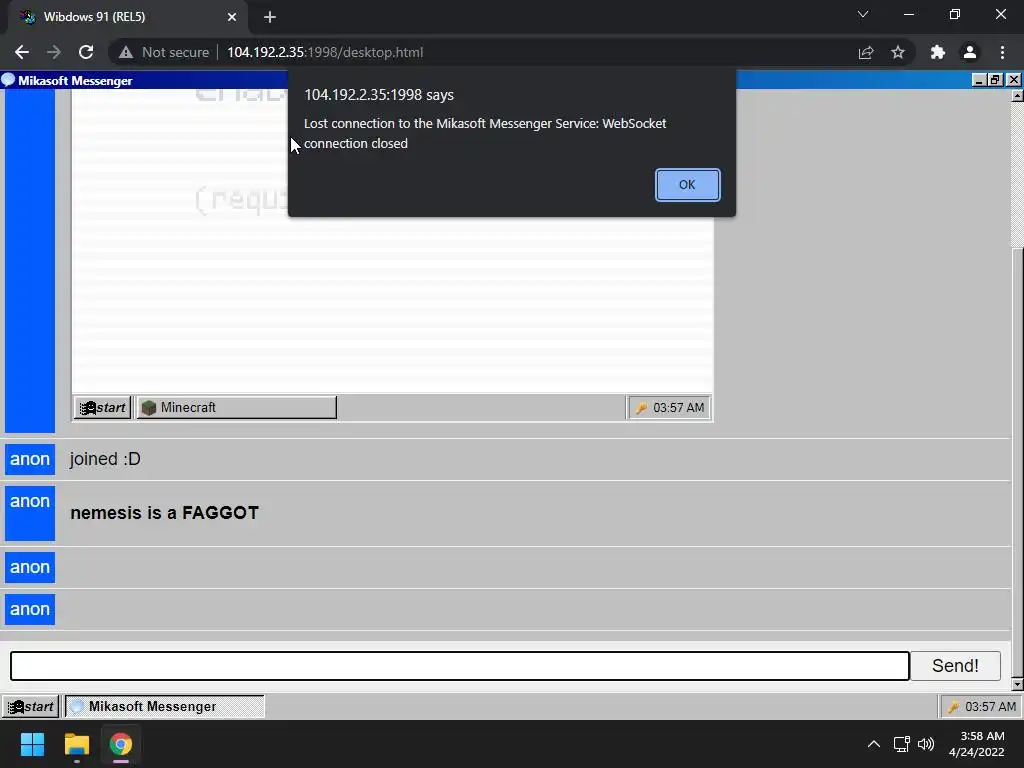
Task: Click the address bar URL text
Action: [x=325, y=52]
